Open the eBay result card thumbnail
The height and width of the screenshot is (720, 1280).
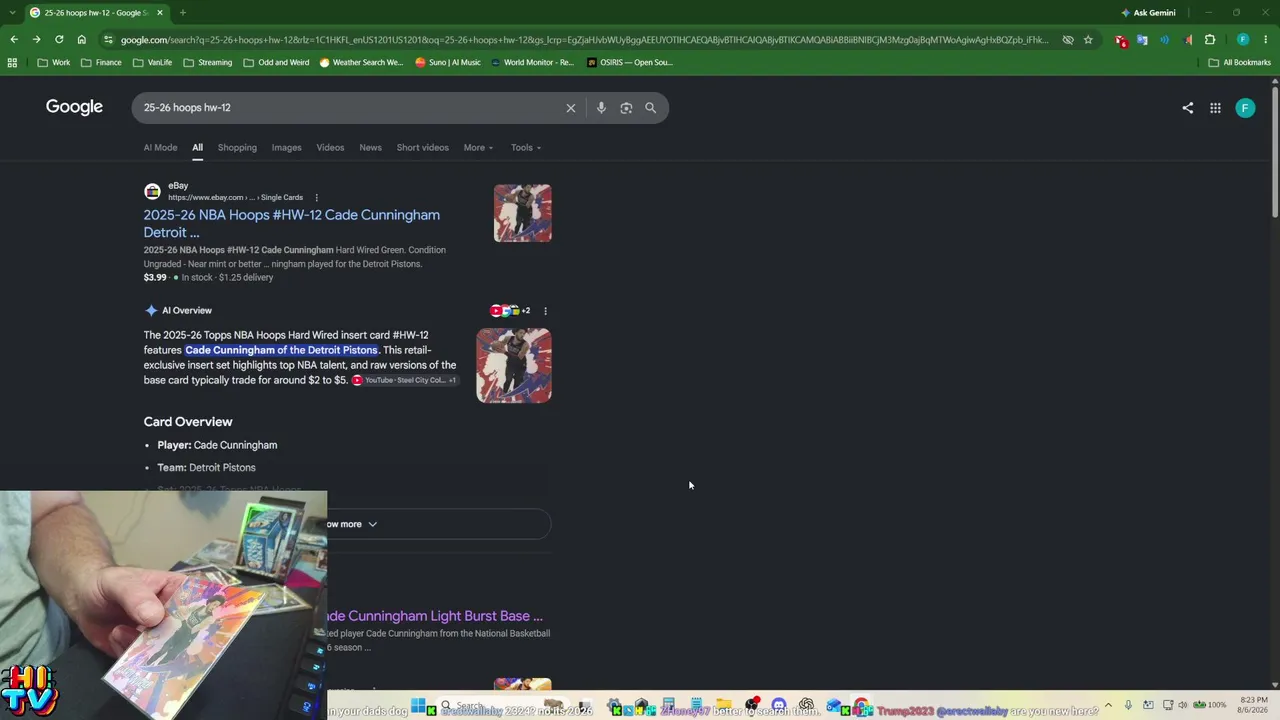[522, 213]
